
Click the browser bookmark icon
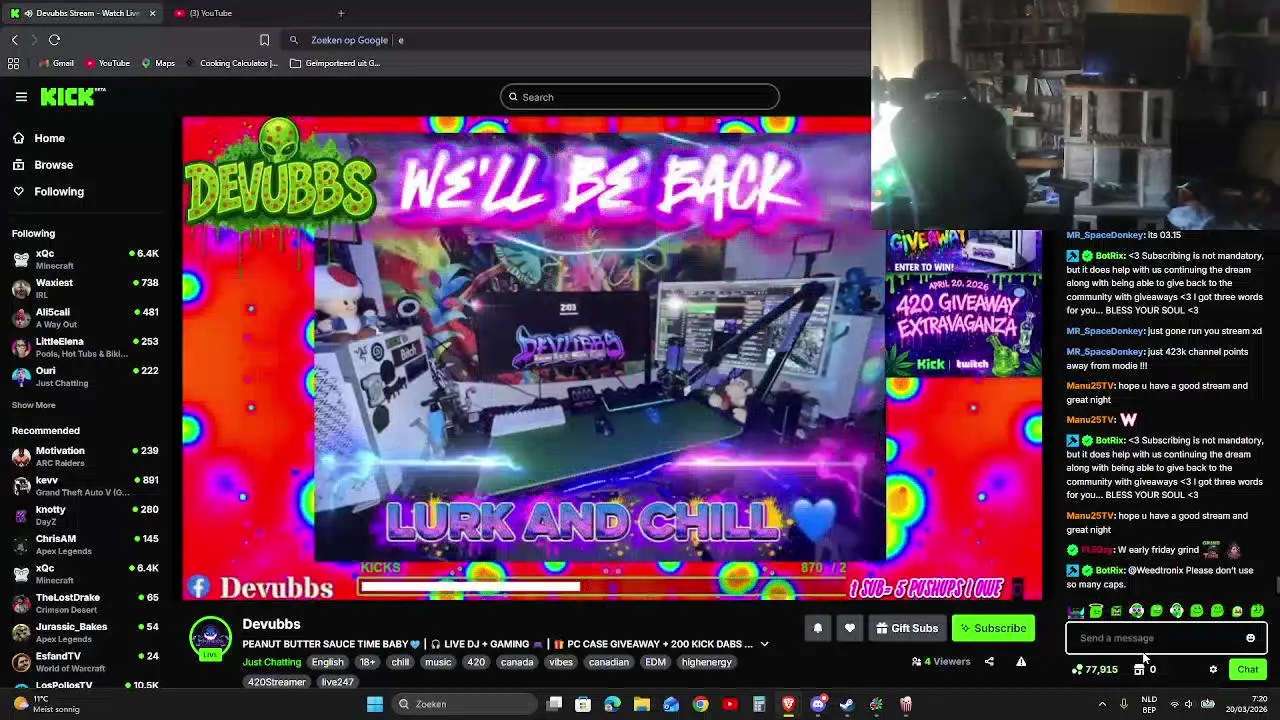[x=264, y=40]
